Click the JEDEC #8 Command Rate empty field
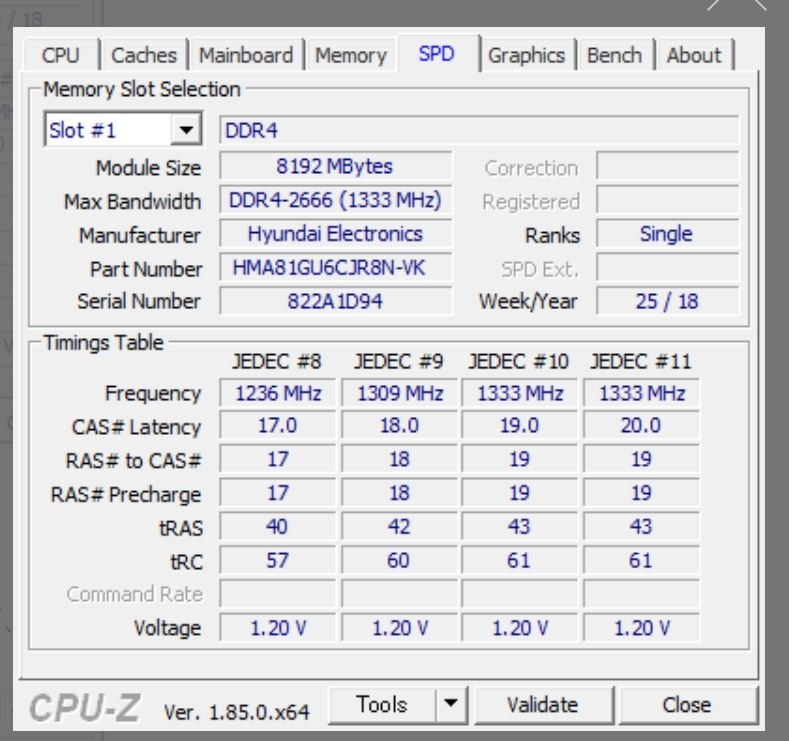The width and height of the screenshot is (789, 741). pyautogui.click(x=278, y=594)
